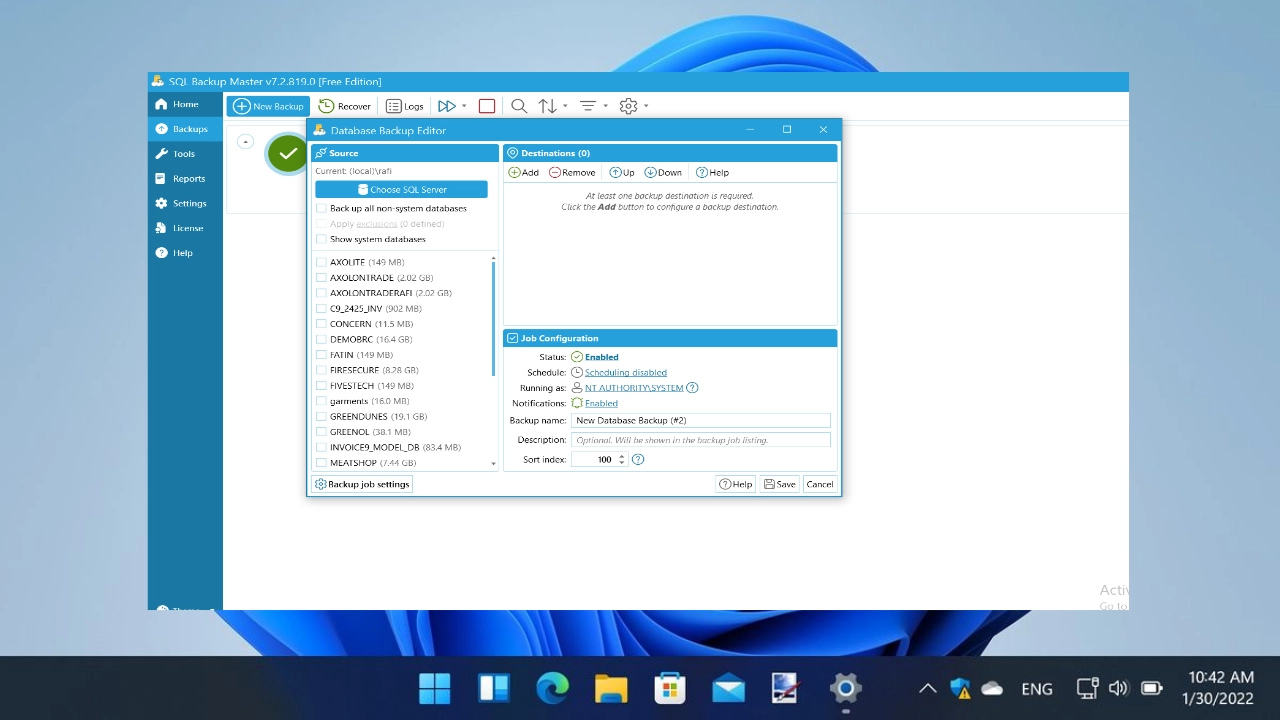Click the database list scrollbar down arrow
The image size is (1280, 720).
tap(493, 464)
